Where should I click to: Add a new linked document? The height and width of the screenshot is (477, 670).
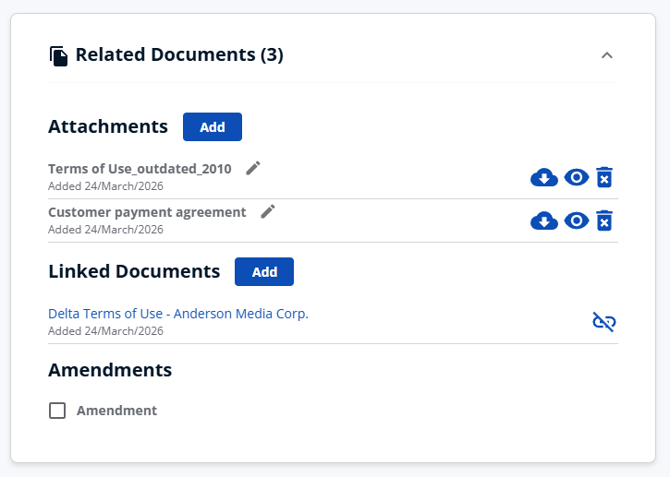click(264, 271)
